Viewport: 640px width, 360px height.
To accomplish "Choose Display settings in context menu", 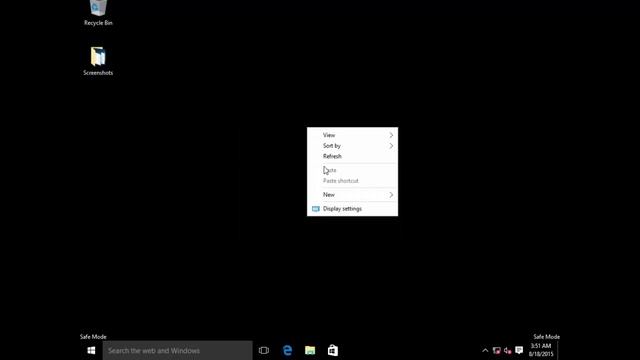I will pyautogui.click(x=352, y=209).
